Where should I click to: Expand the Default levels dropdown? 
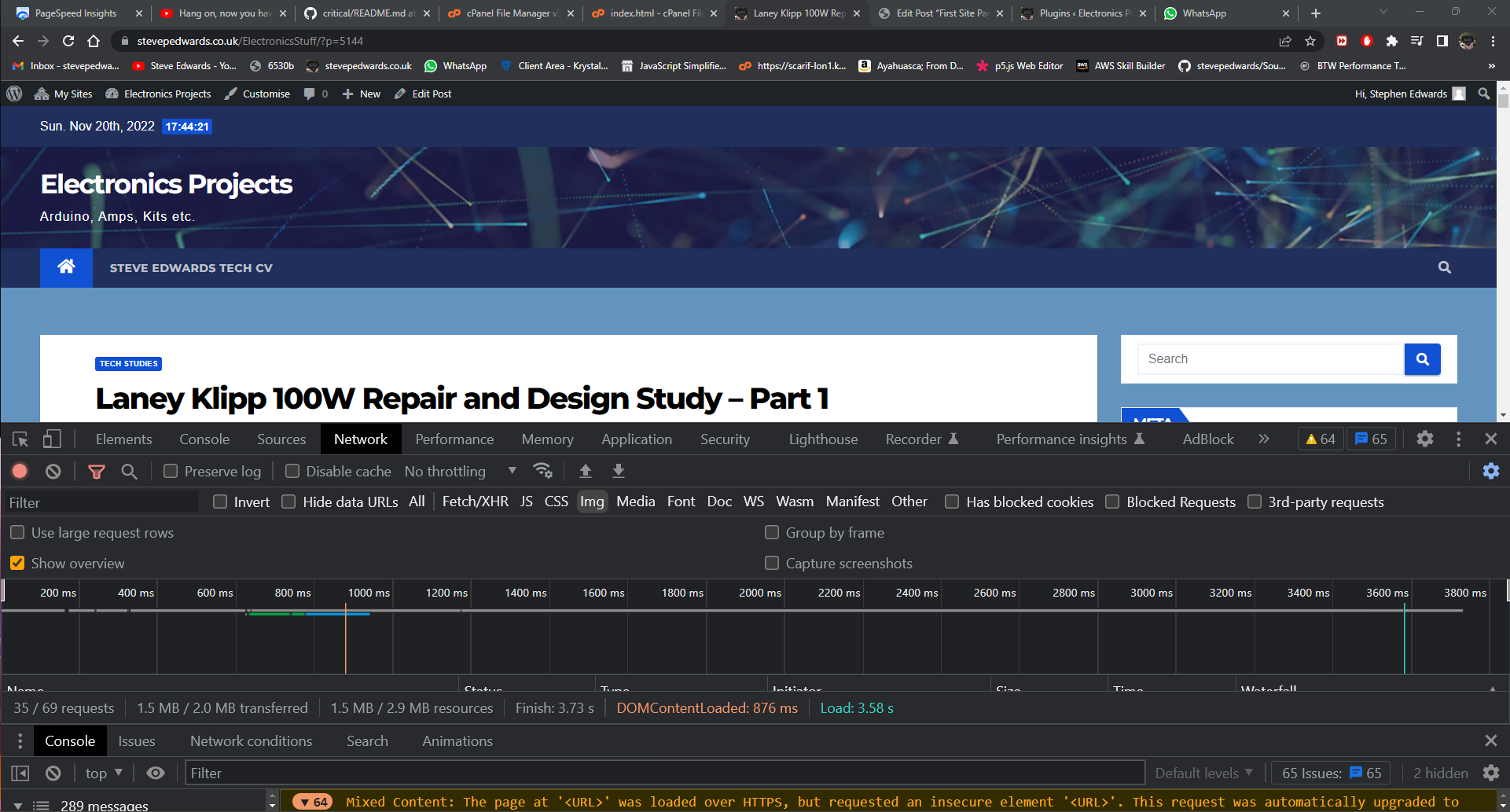(1203, 773)
